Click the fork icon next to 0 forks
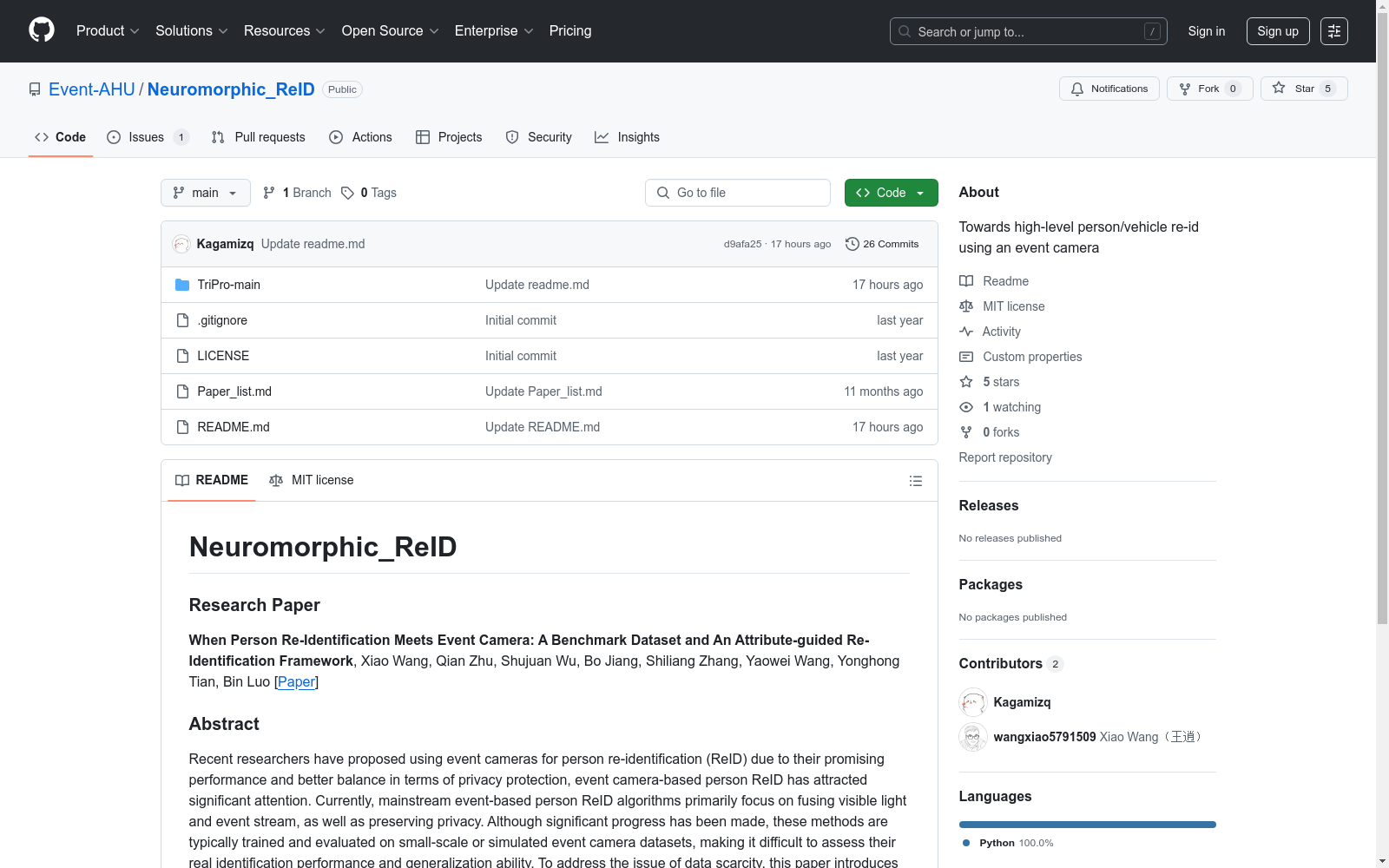The height and width of the screenshot is (868, 1389). (x=966, y=432)
